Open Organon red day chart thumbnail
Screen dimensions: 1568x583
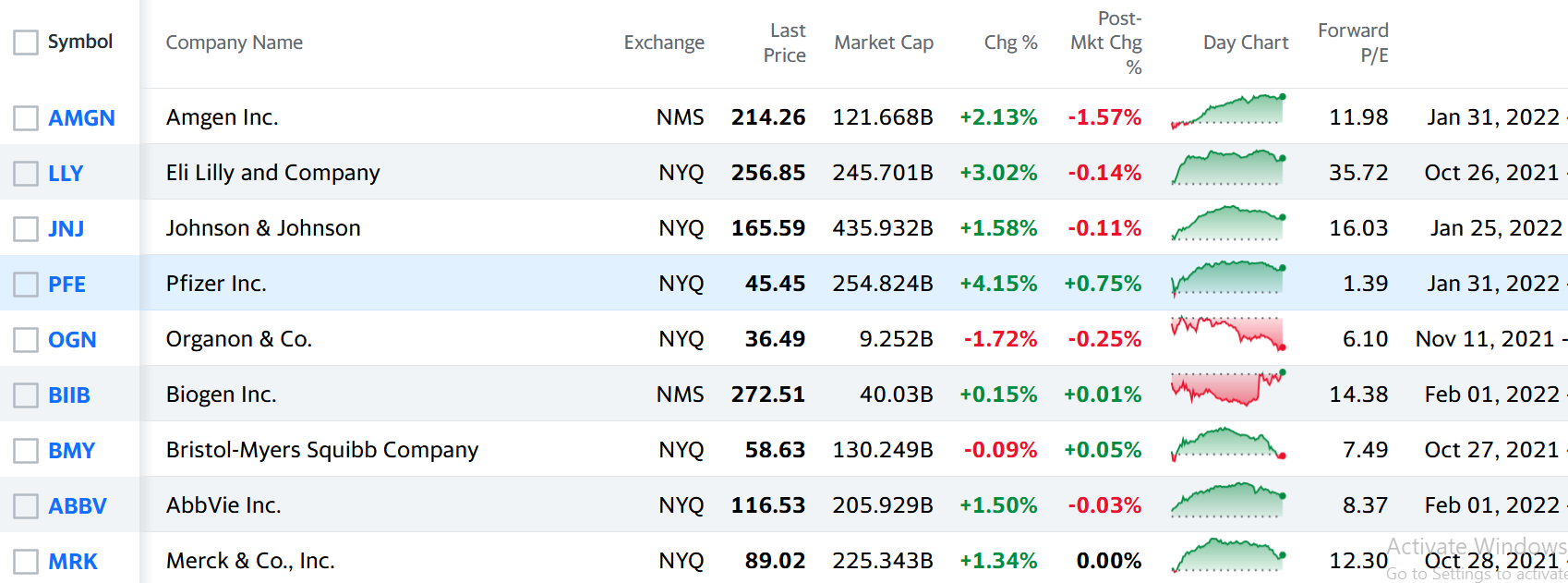click(1228, 334)
